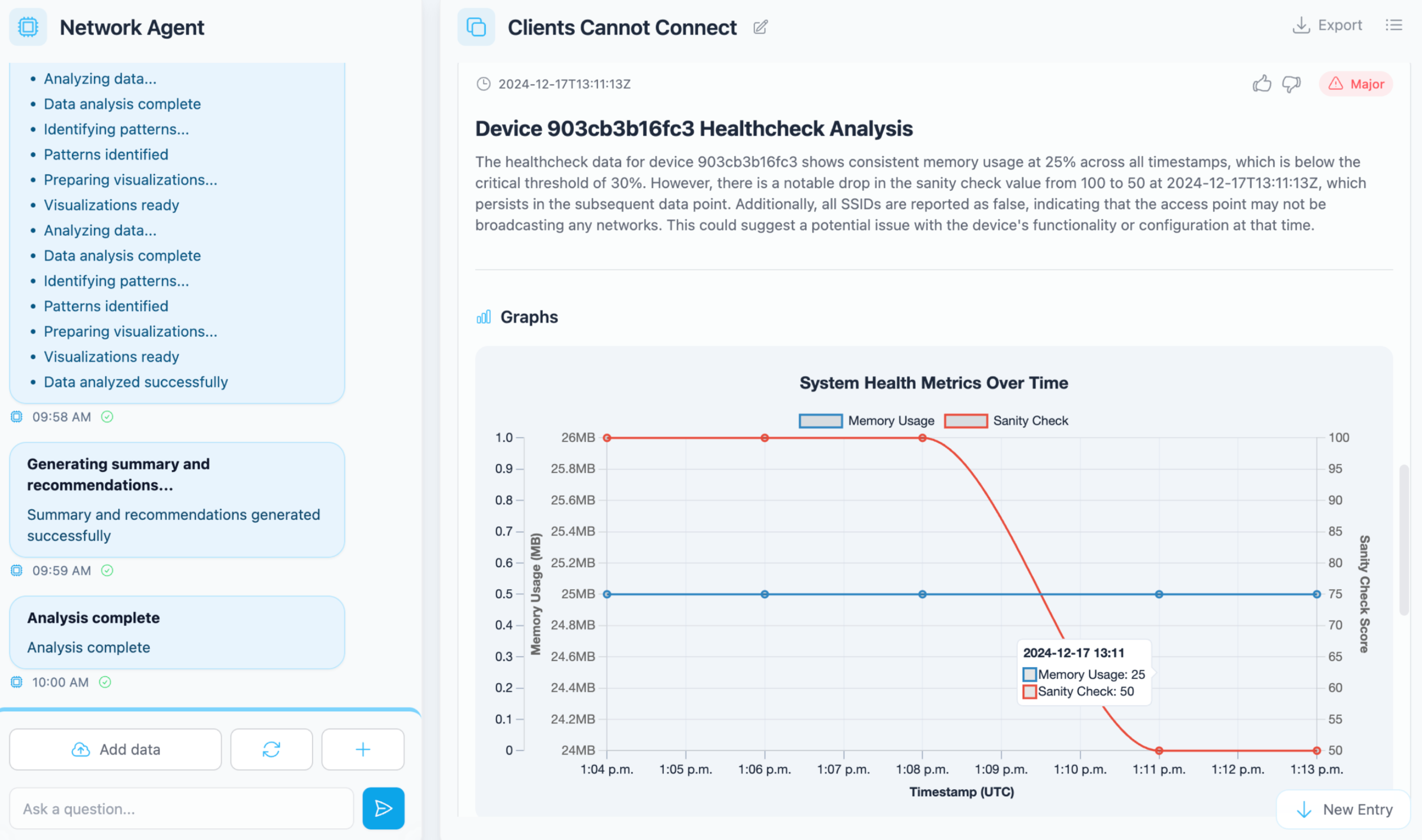
Task: Click the refresh icon button
Action: coord(271,749)
